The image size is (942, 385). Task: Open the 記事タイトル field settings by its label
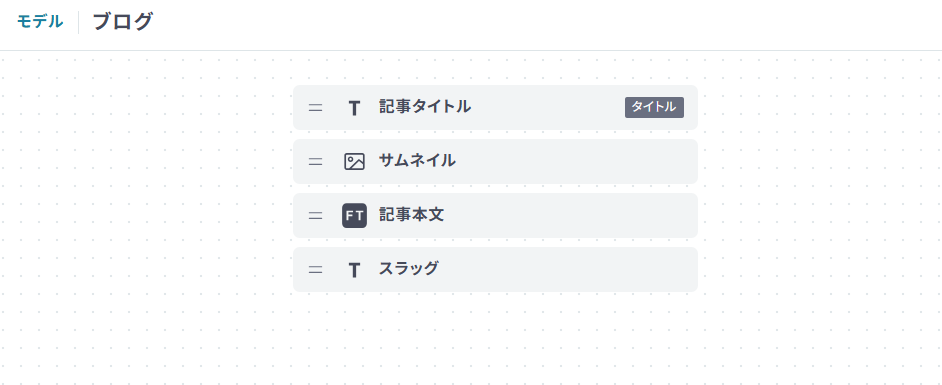[425, 107]
